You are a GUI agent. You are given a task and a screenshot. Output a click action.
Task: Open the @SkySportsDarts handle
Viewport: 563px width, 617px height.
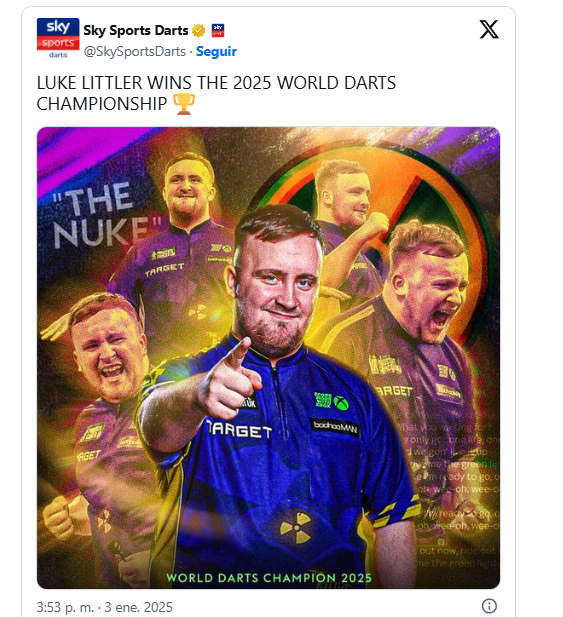134,52
